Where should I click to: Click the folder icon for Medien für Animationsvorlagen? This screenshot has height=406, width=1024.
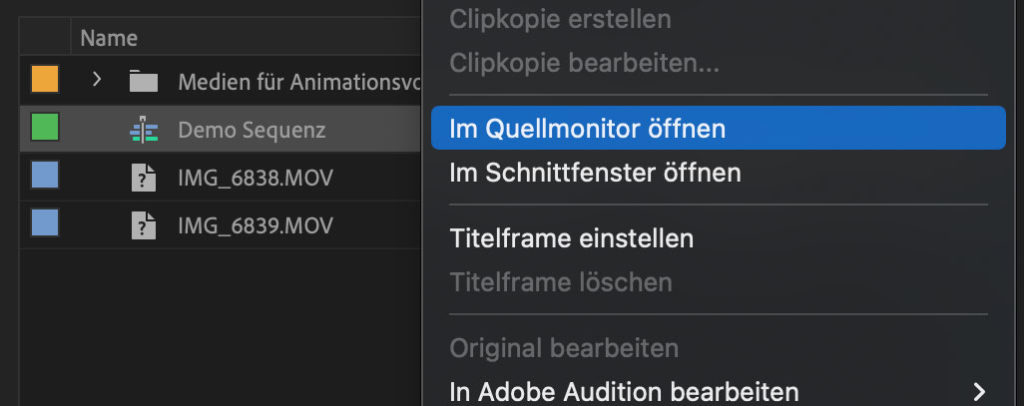[x=144, y=80]
